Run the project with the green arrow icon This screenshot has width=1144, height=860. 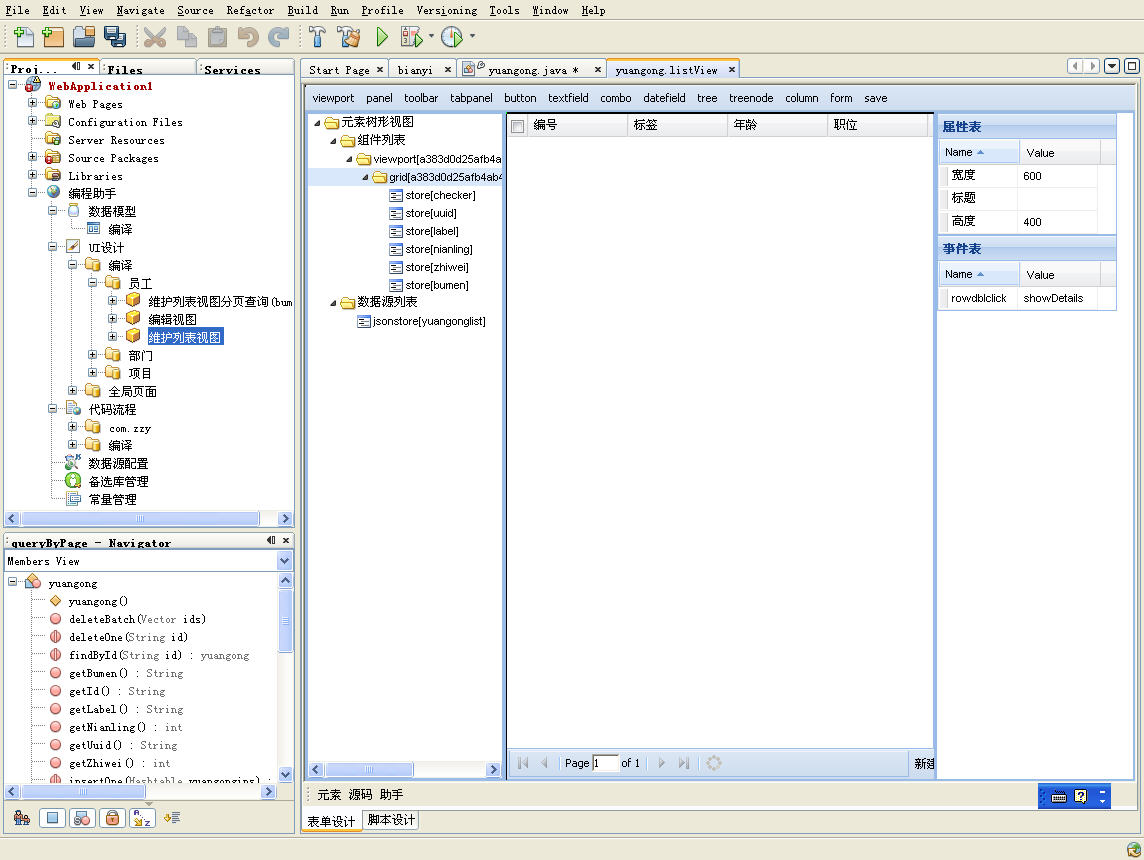point(383,36)
